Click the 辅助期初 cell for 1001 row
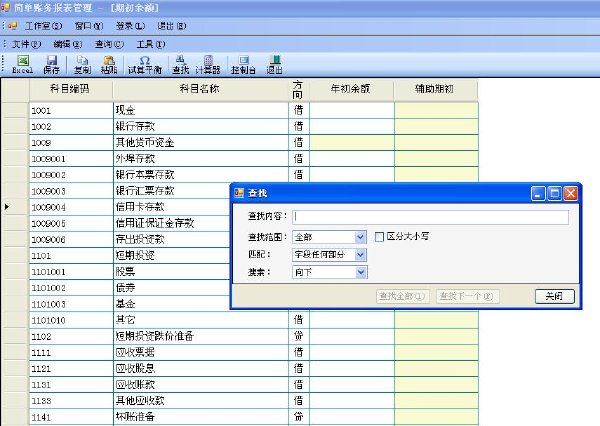Screen dimensions: 600x426 [x=436, y=110]
